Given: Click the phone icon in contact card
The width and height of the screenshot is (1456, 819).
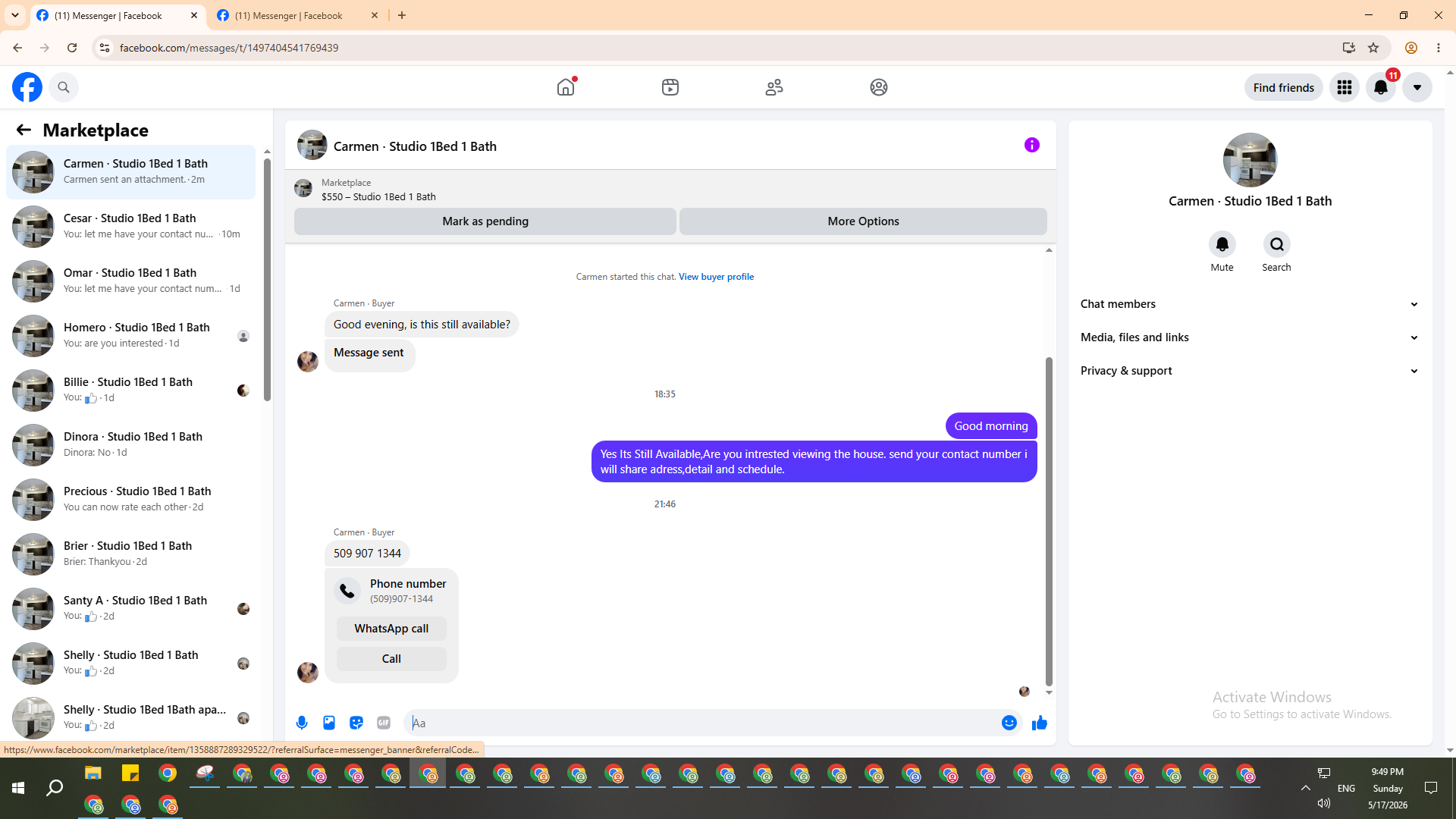Looking at the screenshot, I should [347, 591].
